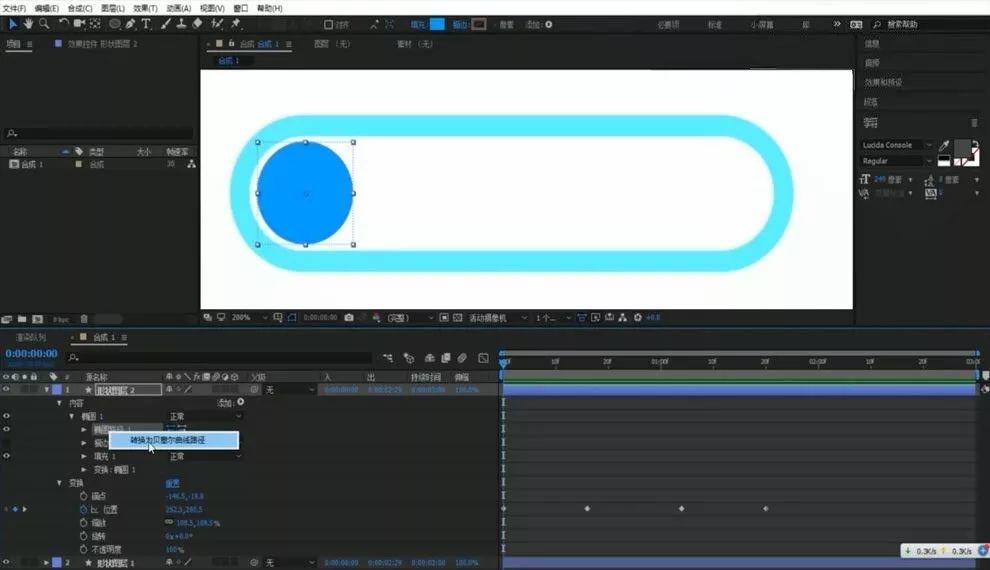
Task: Choose 转换为贝塞尔曲线路径 context menu item
Action: [174, 440]
